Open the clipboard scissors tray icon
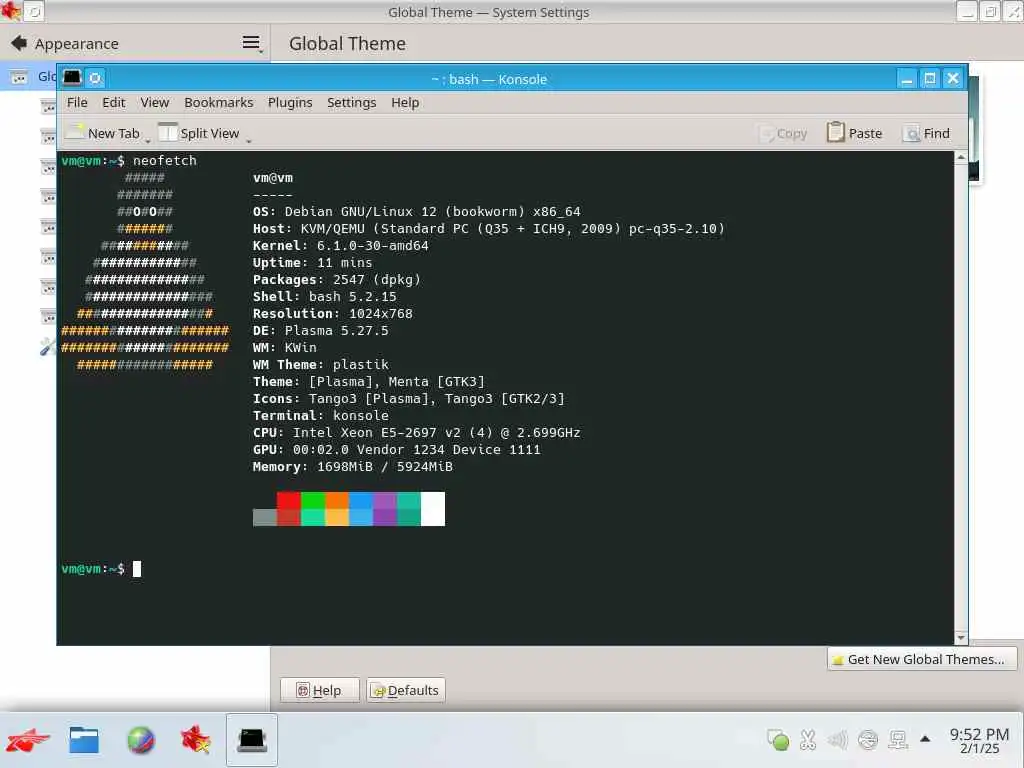Viewport: 1024px width, 768px height. click(x=808, y=740)
